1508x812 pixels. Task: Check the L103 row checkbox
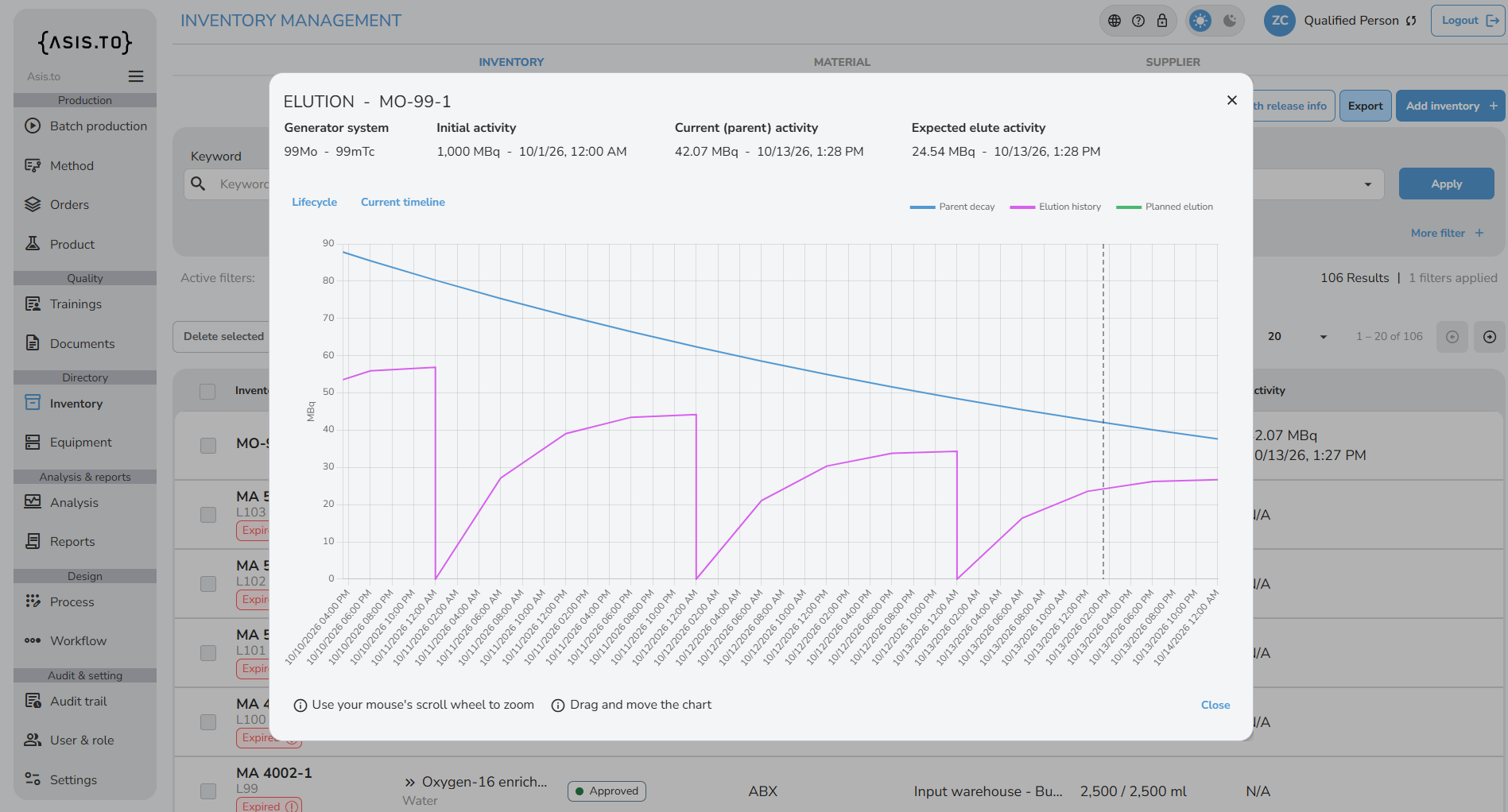(x=208, y=515)
